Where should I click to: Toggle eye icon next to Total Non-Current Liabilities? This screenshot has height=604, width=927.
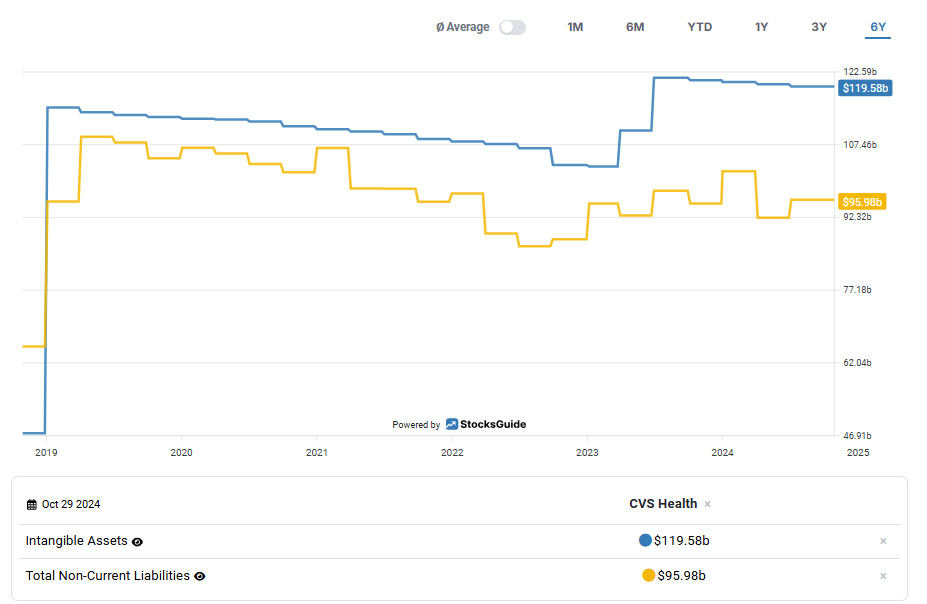pyautogui.click(x=200, y=576)
